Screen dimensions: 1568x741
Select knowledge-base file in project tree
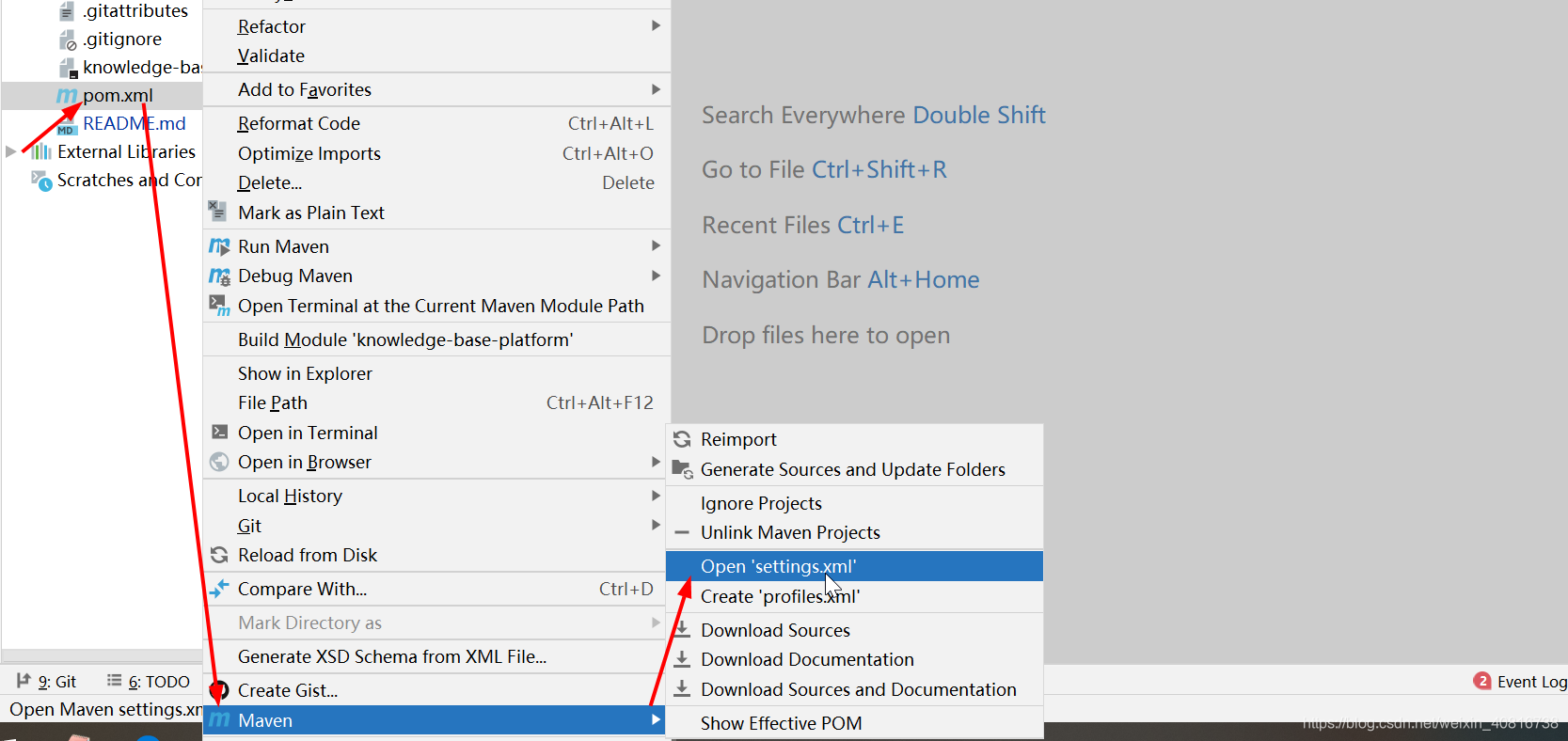(x=142, y=68)
